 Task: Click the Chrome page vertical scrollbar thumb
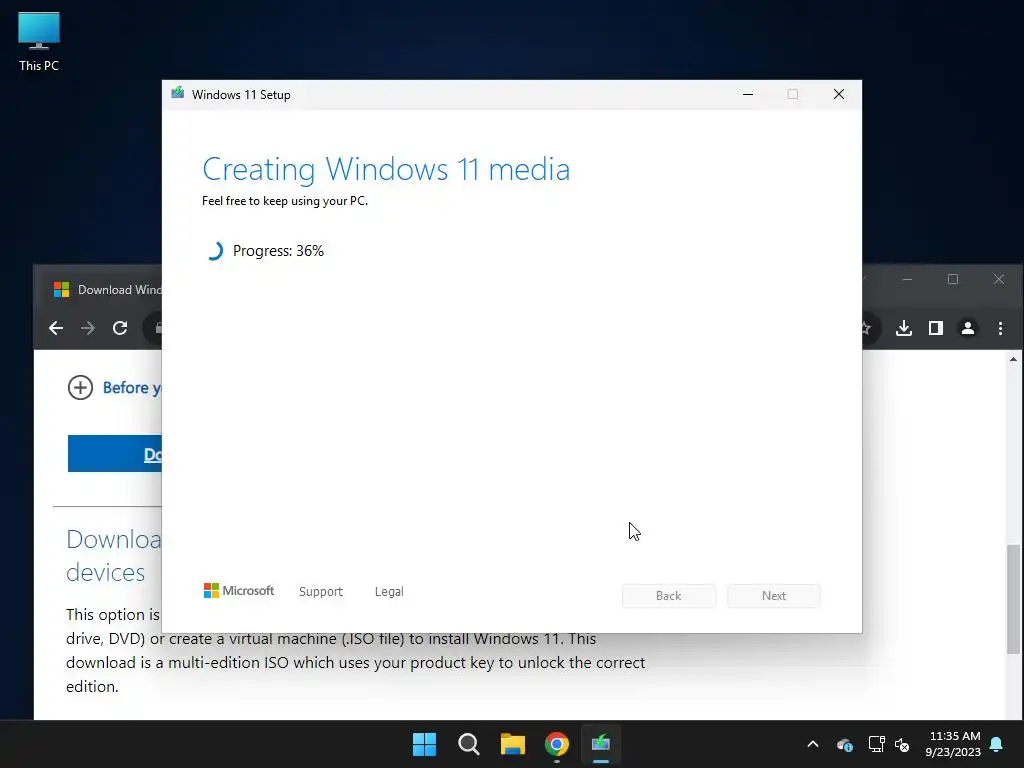point(1013,599)
